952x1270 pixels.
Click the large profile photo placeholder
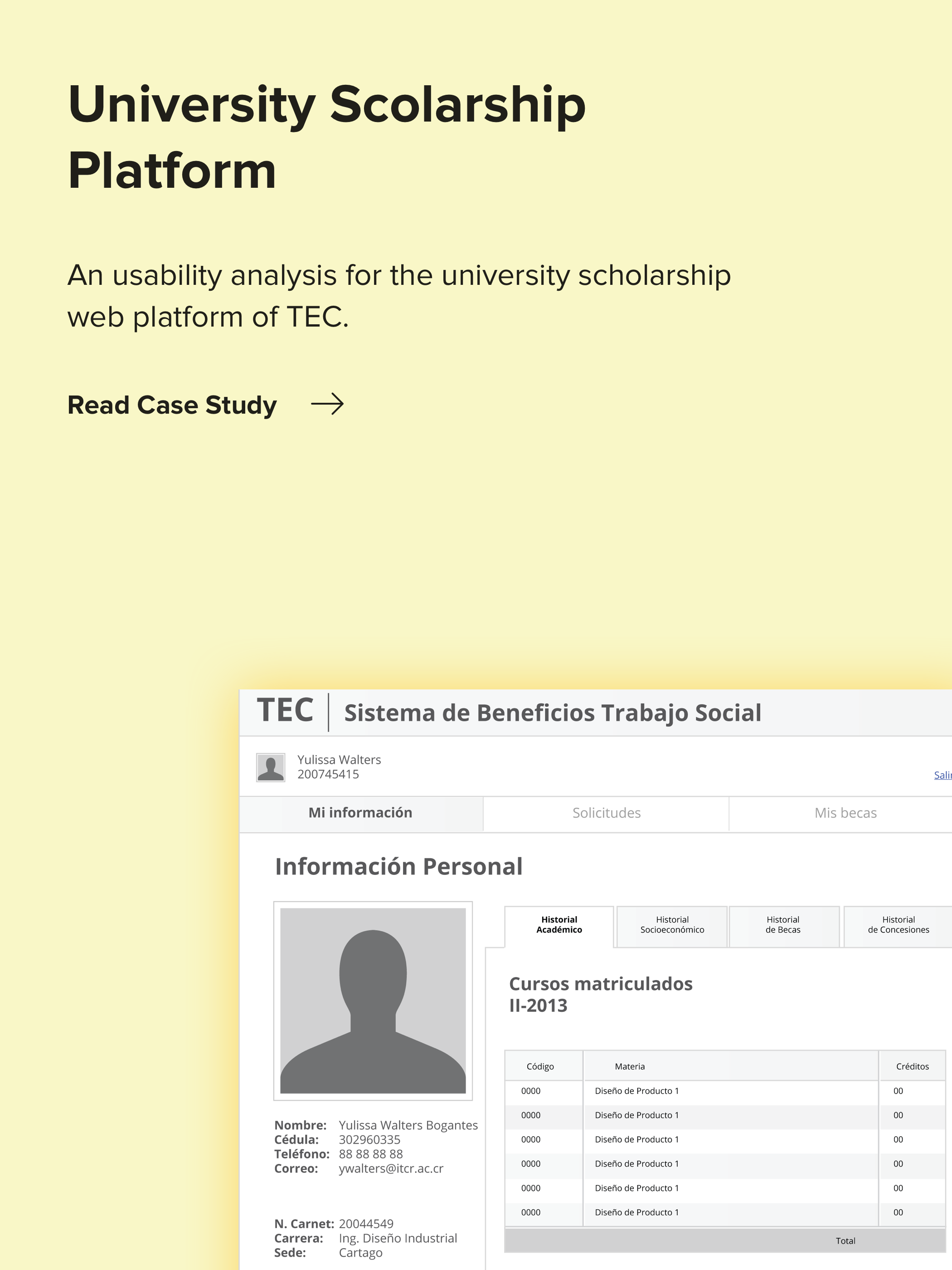(373, 1001)
